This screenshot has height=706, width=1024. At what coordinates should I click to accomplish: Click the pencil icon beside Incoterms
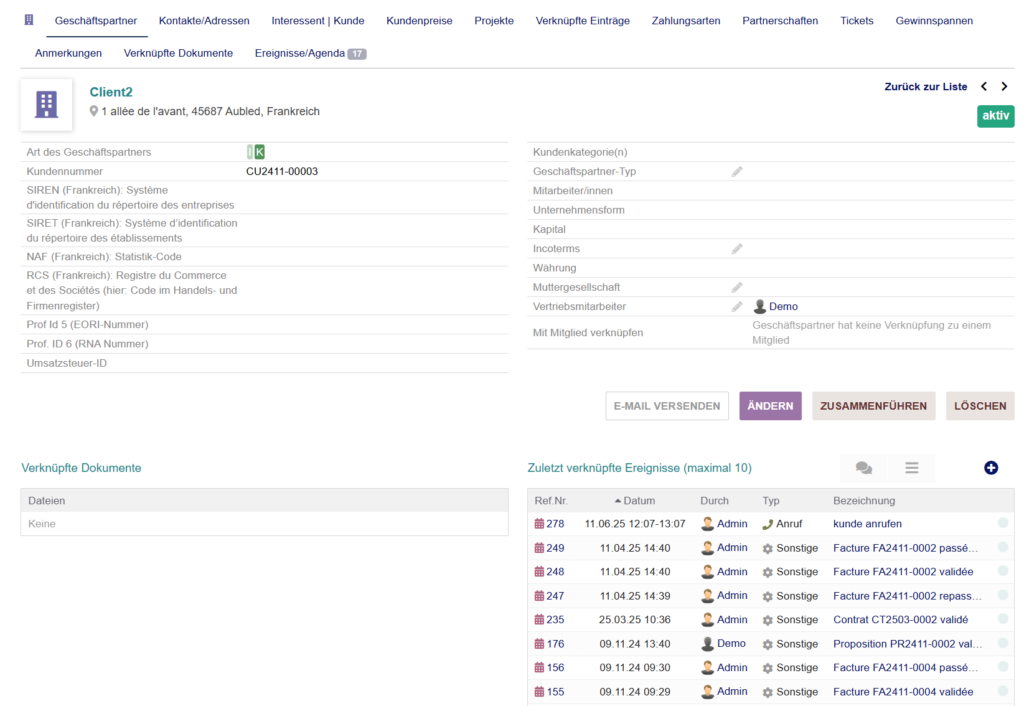click(x=737, y=249)
